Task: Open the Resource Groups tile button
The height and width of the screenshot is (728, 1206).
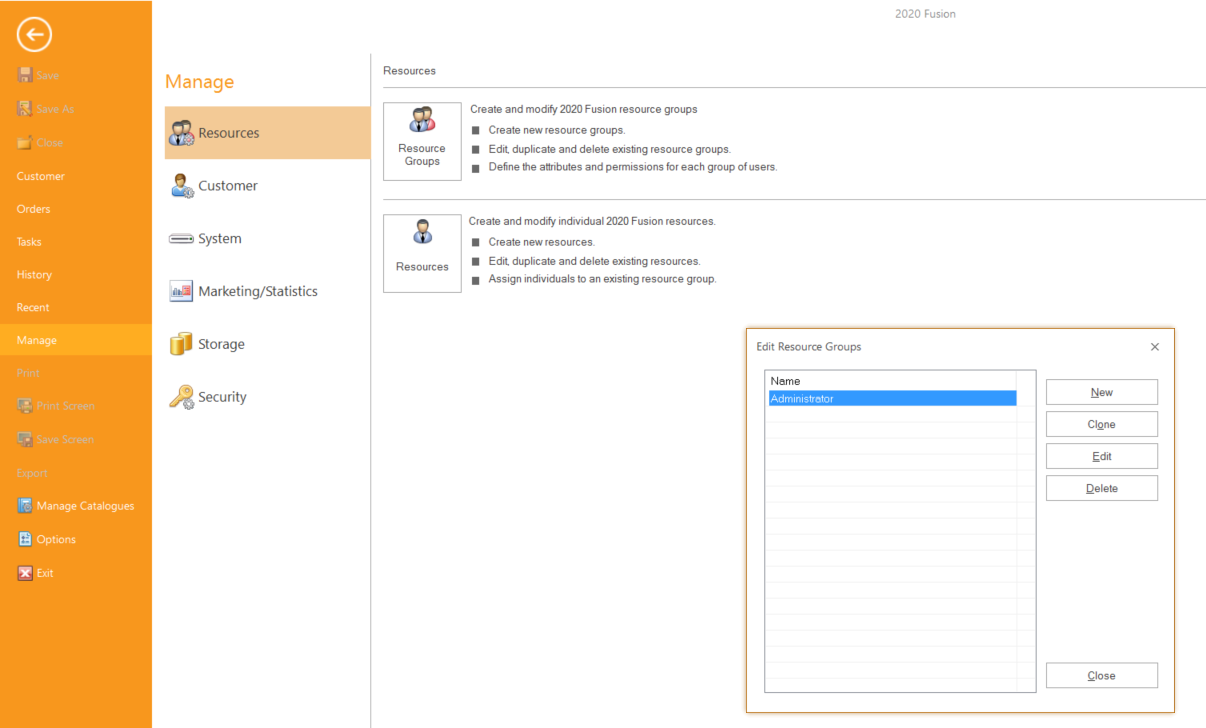Action: coord(422,141)
